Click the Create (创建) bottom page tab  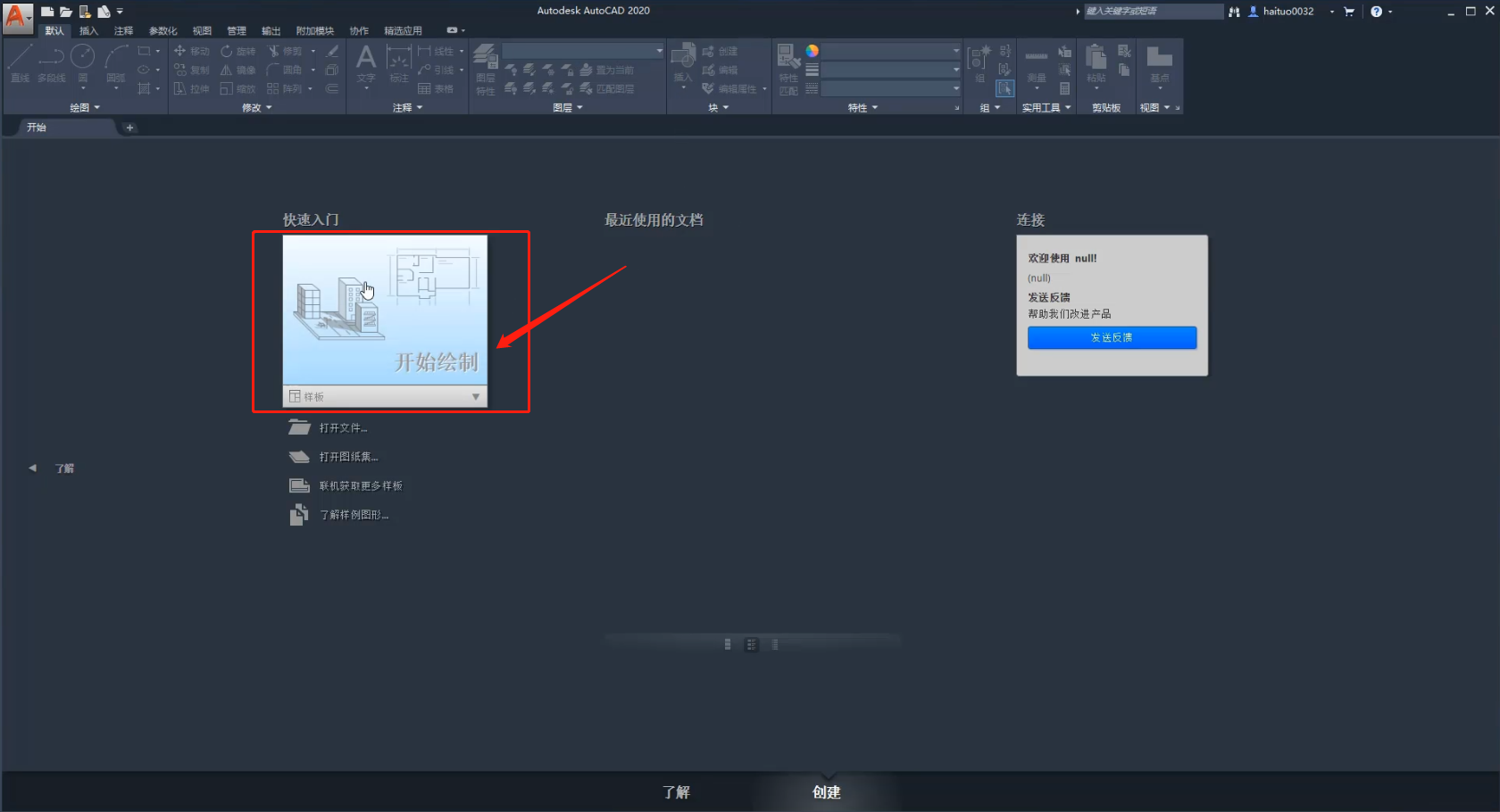pyautogui.click(x=826, y=792)
